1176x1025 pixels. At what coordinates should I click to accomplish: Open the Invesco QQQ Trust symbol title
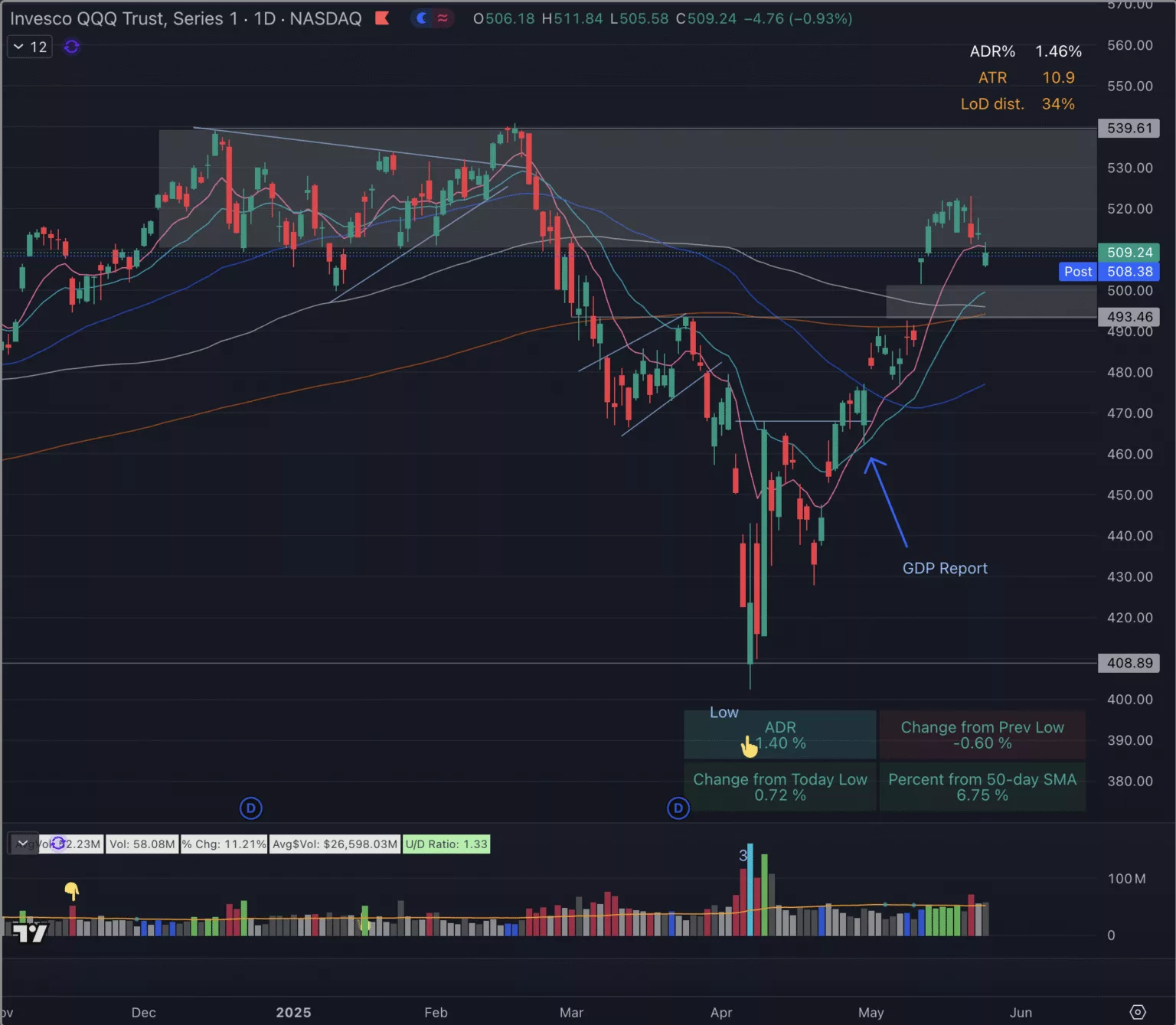tap(185, 18)
